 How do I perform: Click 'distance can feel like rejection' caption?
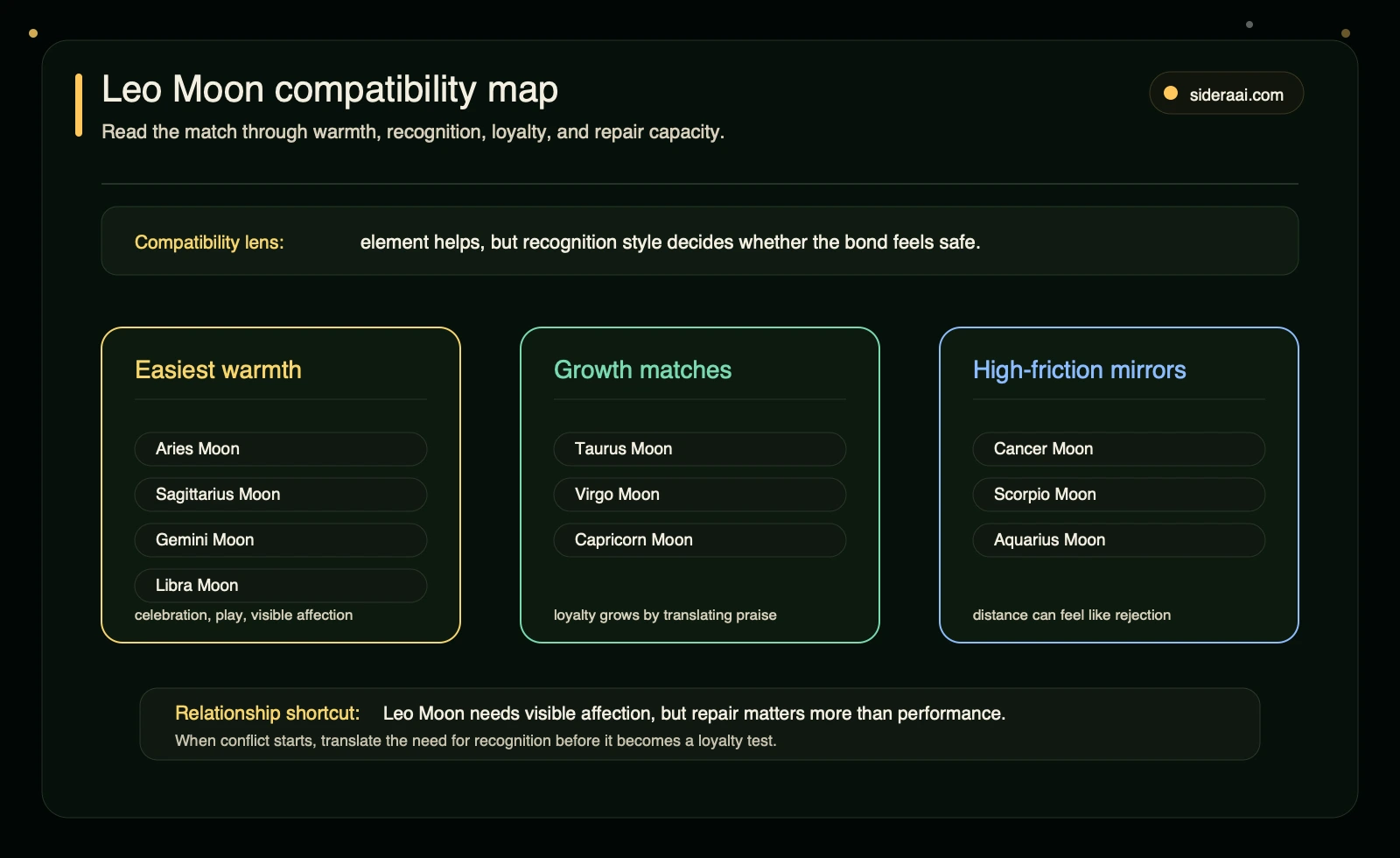tap(1072, 615)
